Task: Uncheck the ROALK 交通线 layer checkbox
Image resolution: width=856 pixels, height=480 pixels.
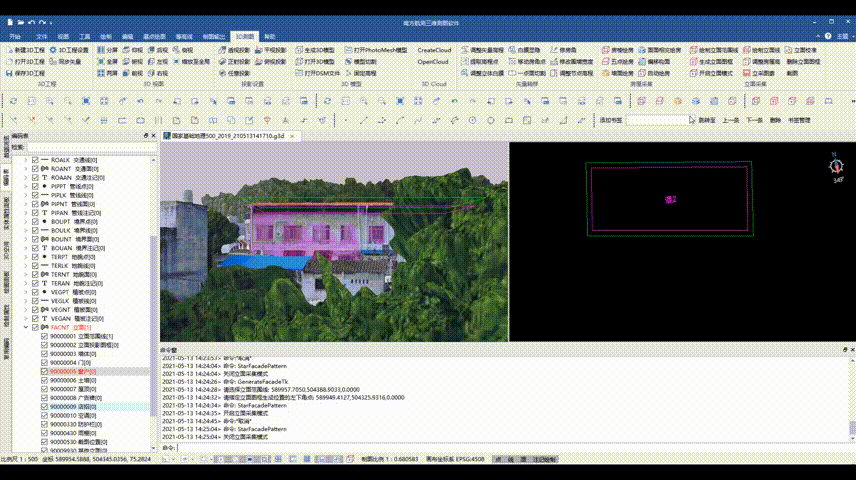Action: click(36, 160)
